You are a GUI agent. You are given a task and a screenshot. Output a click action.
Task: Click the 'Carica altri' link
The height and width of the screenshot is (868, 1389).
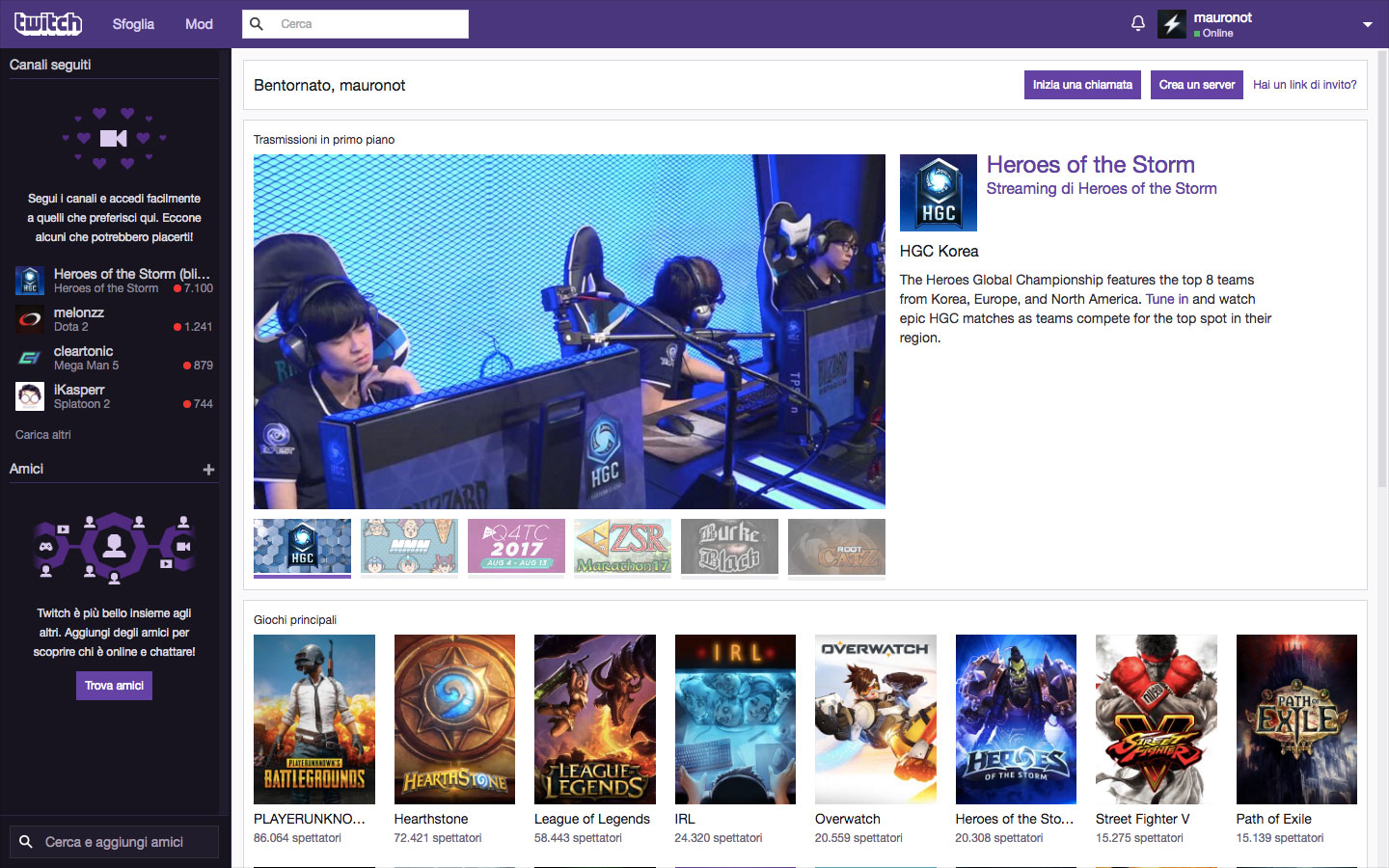43,435
